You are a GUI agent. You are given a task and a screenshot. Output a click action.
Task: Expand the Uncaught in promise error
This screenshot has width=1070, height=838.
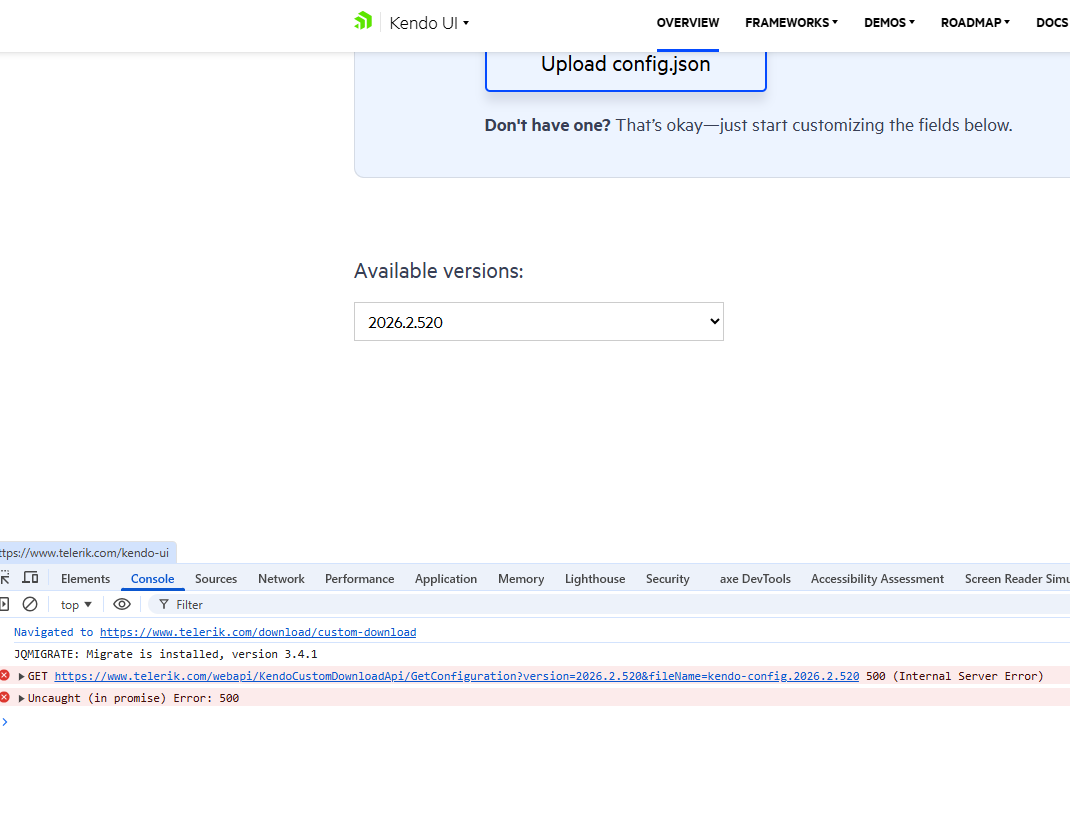pyautogui.click(x=21, y=698)
